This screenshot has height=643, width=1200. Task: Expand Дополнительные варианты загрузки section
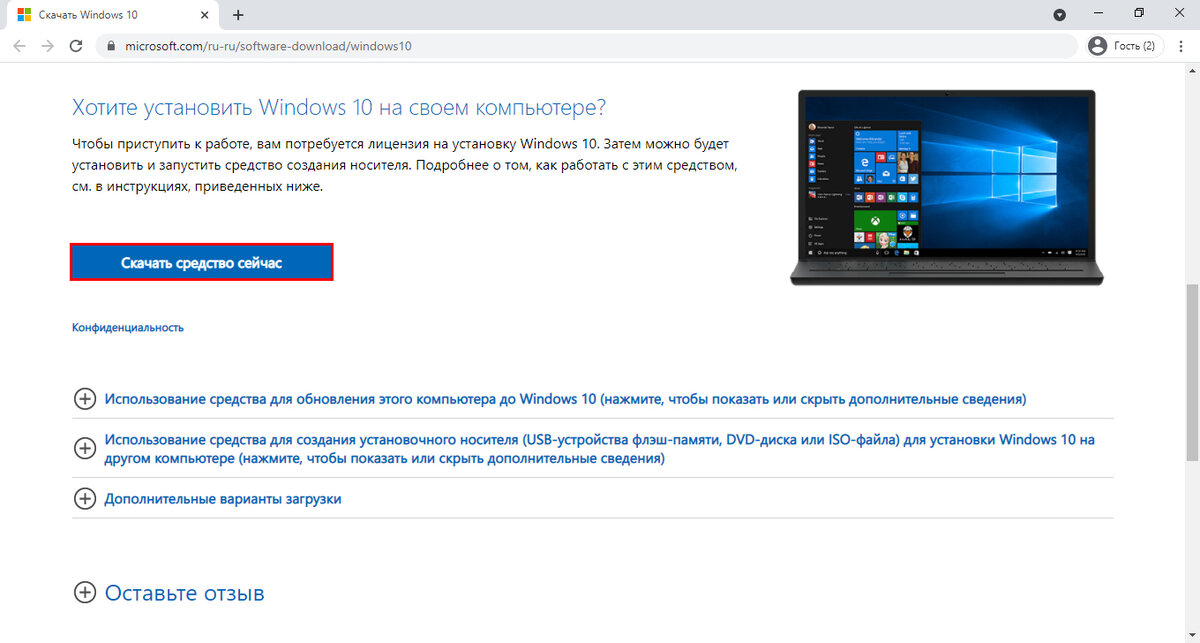click(x=85, y=498)
